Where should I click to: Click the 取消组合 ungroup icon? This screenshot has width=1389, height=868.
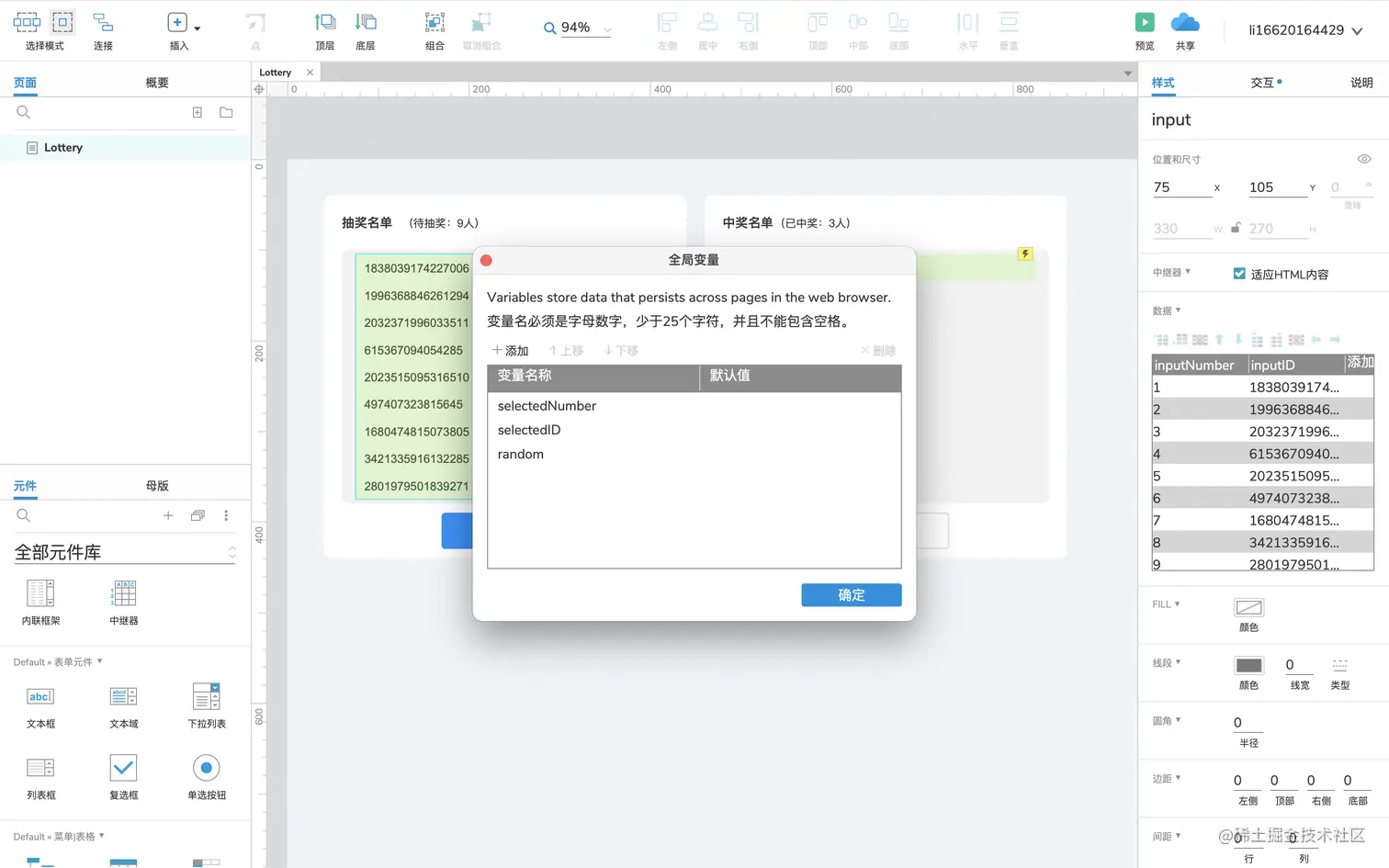(481, 22)
